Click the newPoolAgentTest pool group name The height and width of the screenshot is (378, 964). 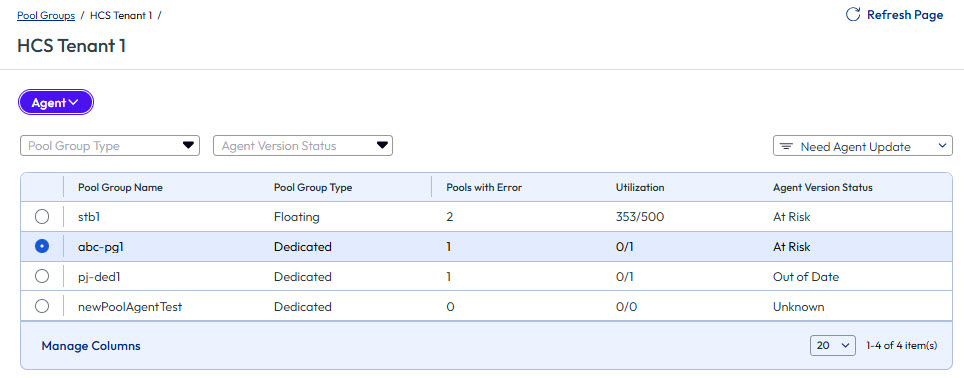point(130,307)
